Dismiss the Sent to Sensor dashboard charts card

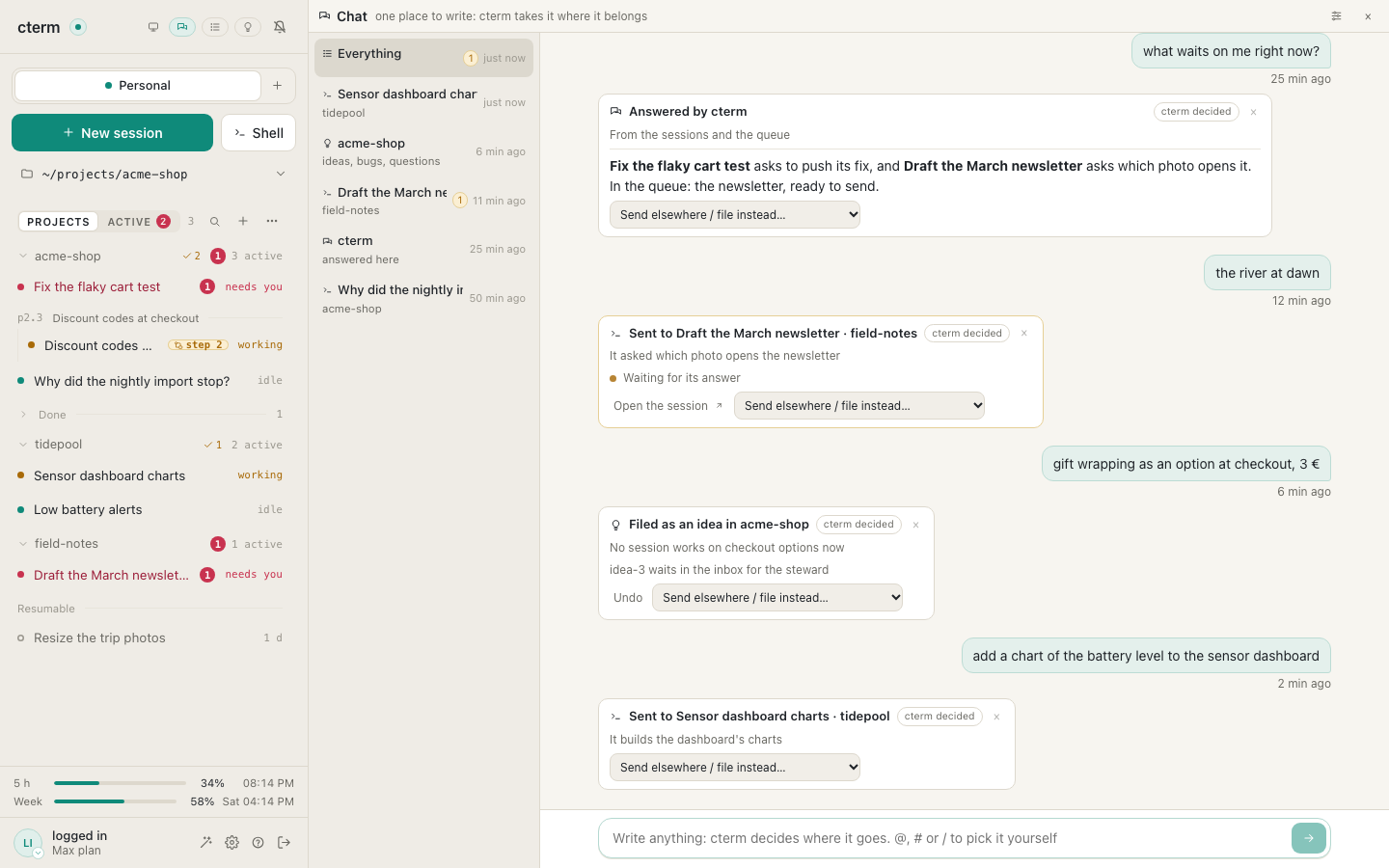(x=996, y=717)
